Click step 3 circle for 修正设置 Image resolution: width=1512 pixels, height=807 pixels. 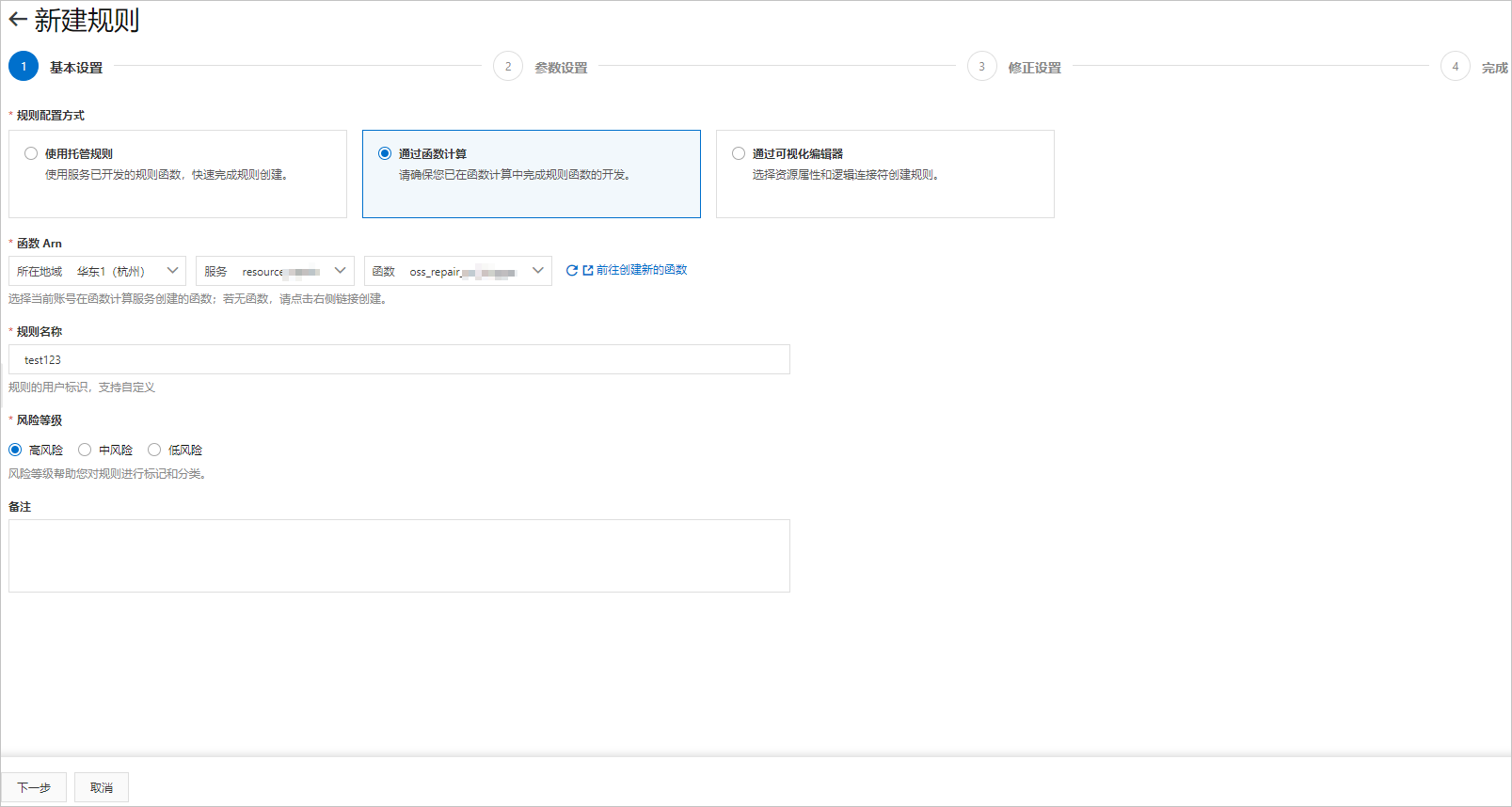982,66
